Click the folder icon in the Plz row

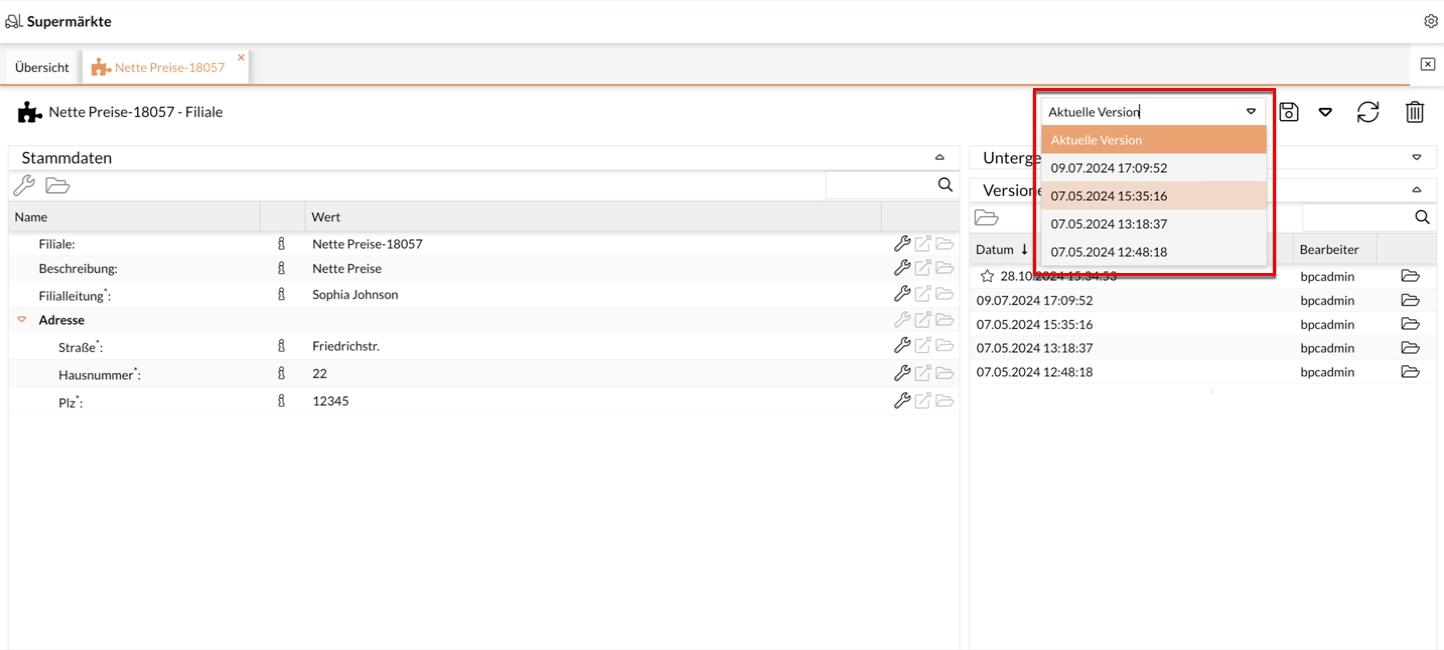click(x=944, y=401)
